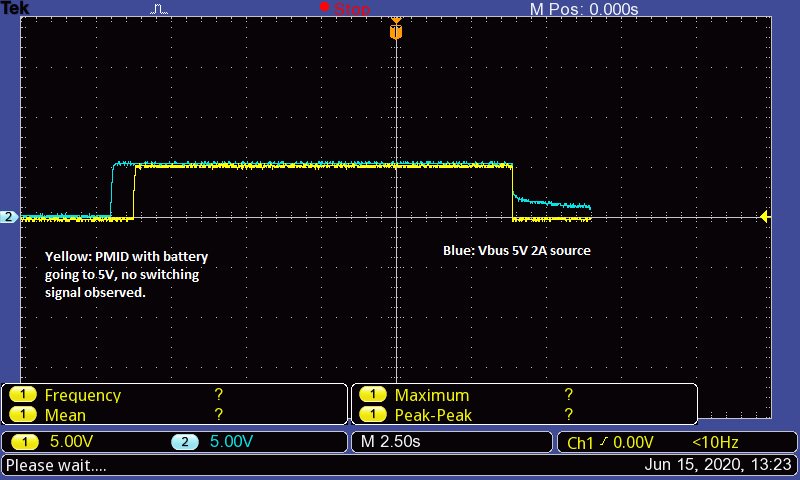Click the orange trigger position marker
The height and width of the screenshot is (480, 800).
396,28
